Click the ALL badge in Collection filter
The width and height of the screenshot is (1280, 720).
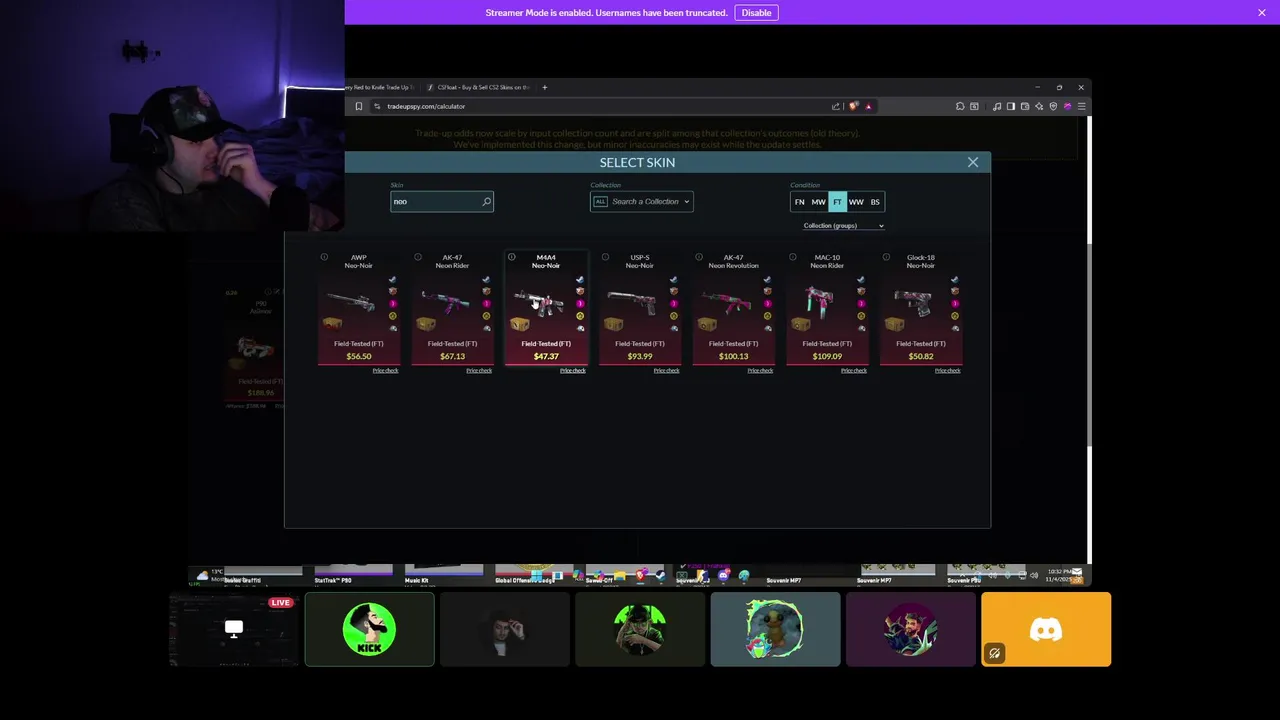(600, 202)
